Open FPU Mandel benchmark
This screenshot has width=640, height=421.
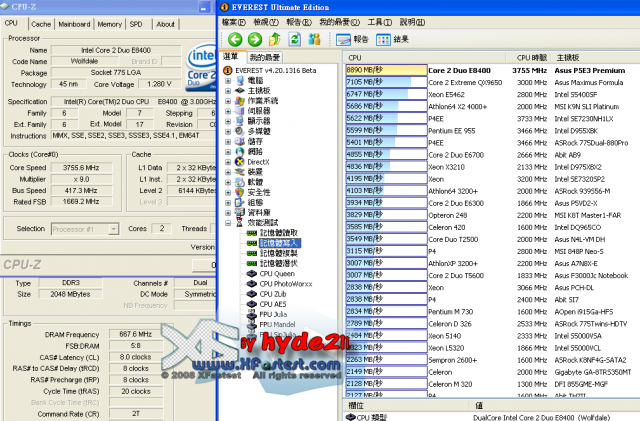pyautogui.click(x=277, y=325)
